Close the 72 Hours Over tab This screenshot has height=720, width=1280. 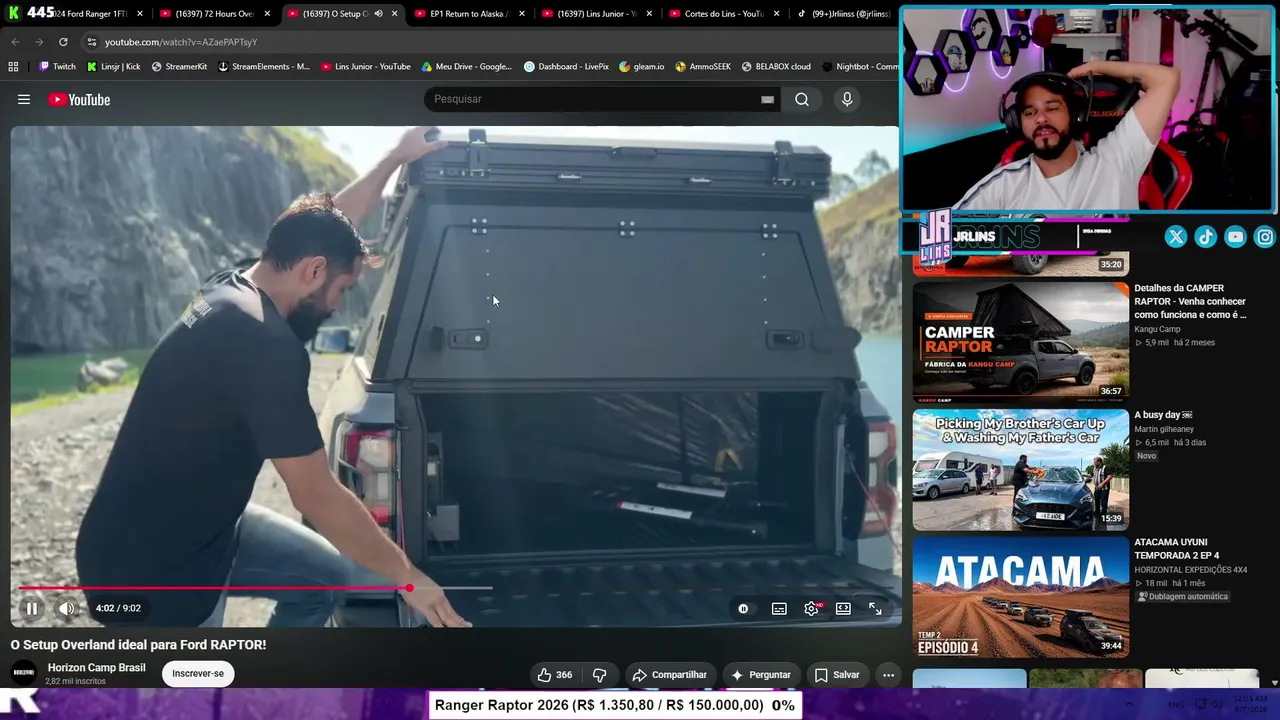tap(267, 14)
